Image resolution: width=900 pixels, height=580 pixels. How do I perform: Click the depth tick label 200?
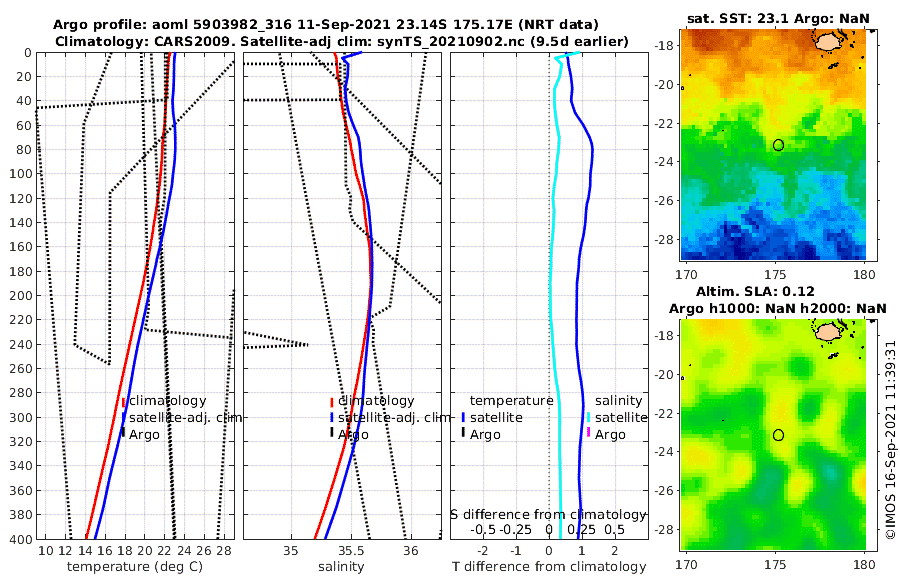pos(20,296)
